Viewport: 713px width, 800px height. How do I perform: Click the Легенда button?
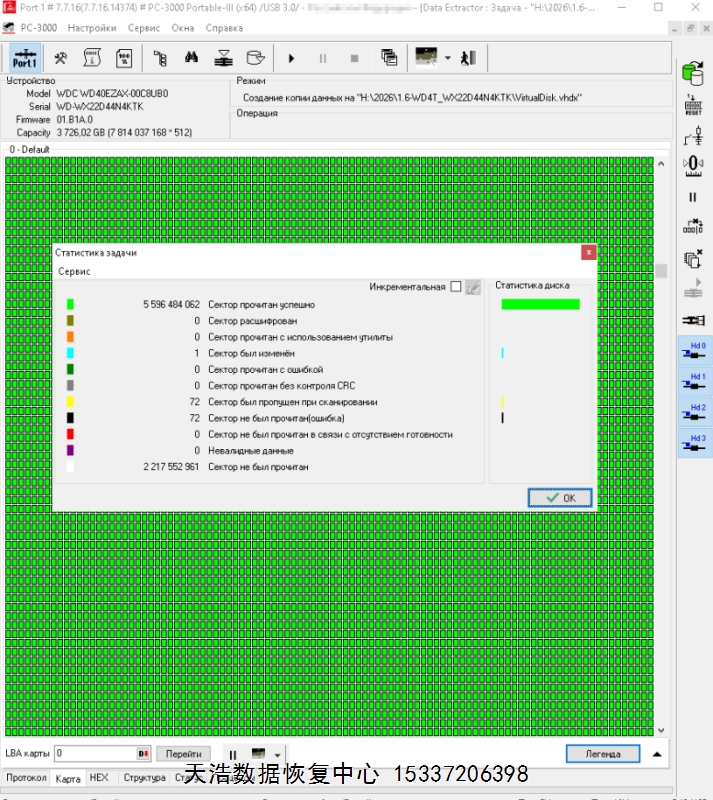(x=602, y=754)
